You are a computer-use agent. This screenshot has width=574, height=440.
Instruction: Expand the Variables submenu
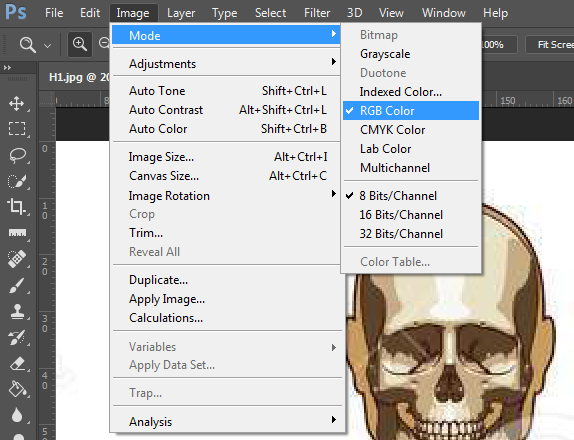[226, 347]
